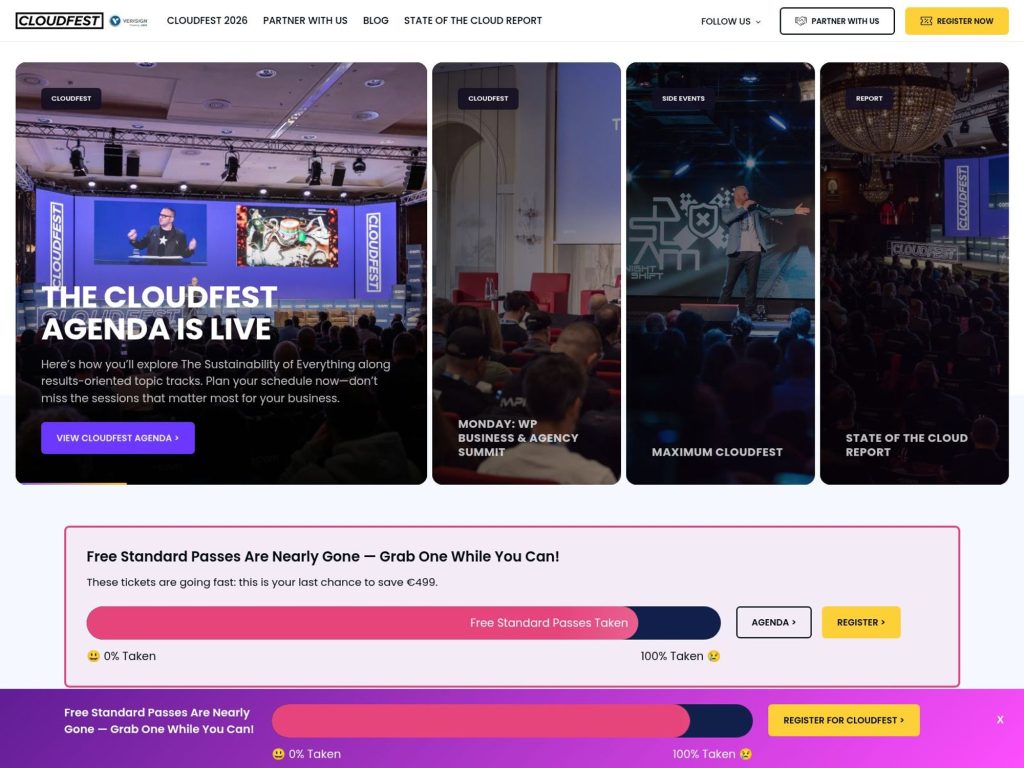Click Register for CloudFest in the purple banner

[843, 719]
